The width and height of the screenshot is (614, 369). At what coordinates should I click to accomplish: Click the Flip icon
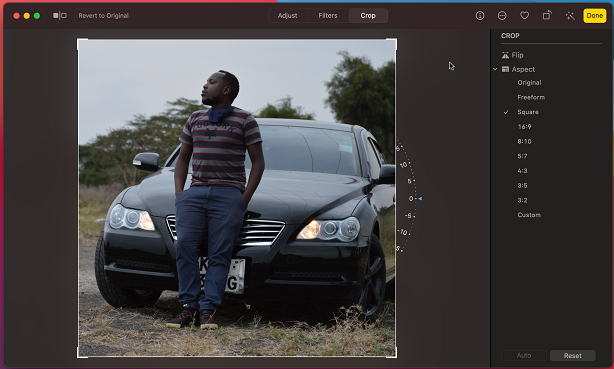tap(506, 55)
